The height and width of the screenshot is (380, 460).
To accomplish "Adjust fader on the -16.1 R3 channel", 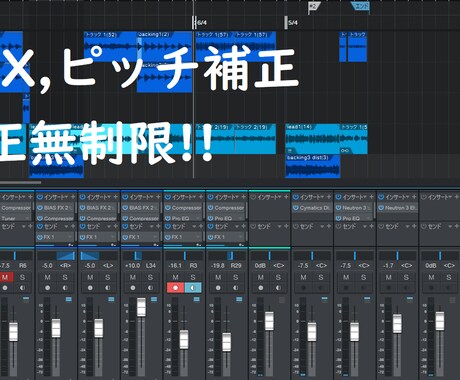I will [x=184, y=339].
